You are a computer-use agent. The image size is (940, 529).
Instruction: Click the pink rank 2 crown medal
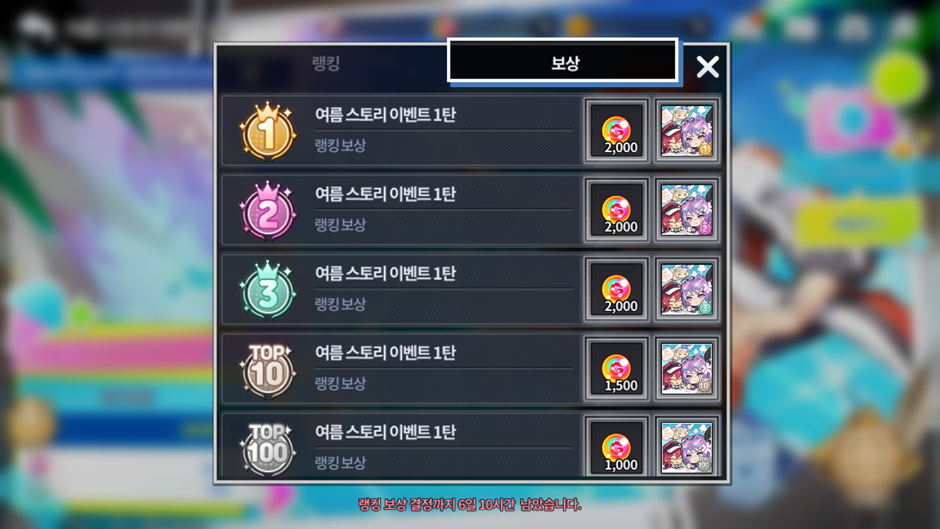pyautogui.click(x=268, y=210)
